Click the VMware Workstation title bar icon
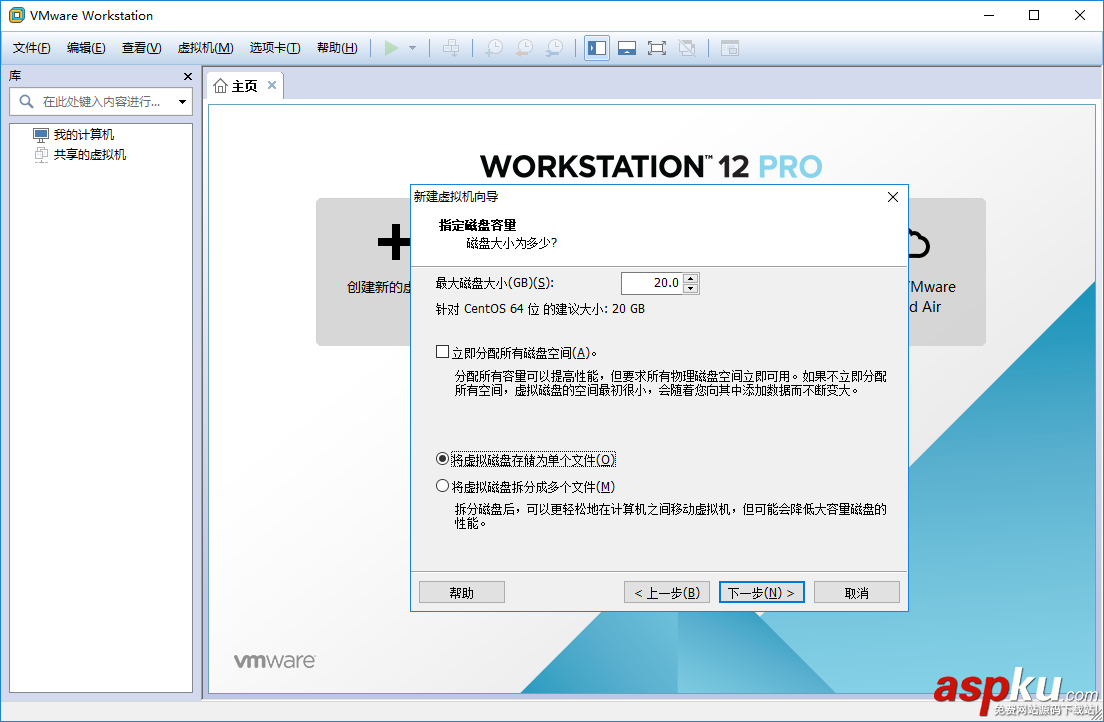The height and width of the screenshot is (722, 1104). (x=16, y=15)
